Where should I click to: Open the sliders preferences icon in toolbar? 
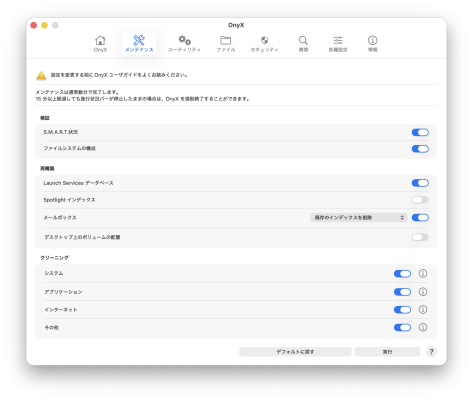coord(338,40)
